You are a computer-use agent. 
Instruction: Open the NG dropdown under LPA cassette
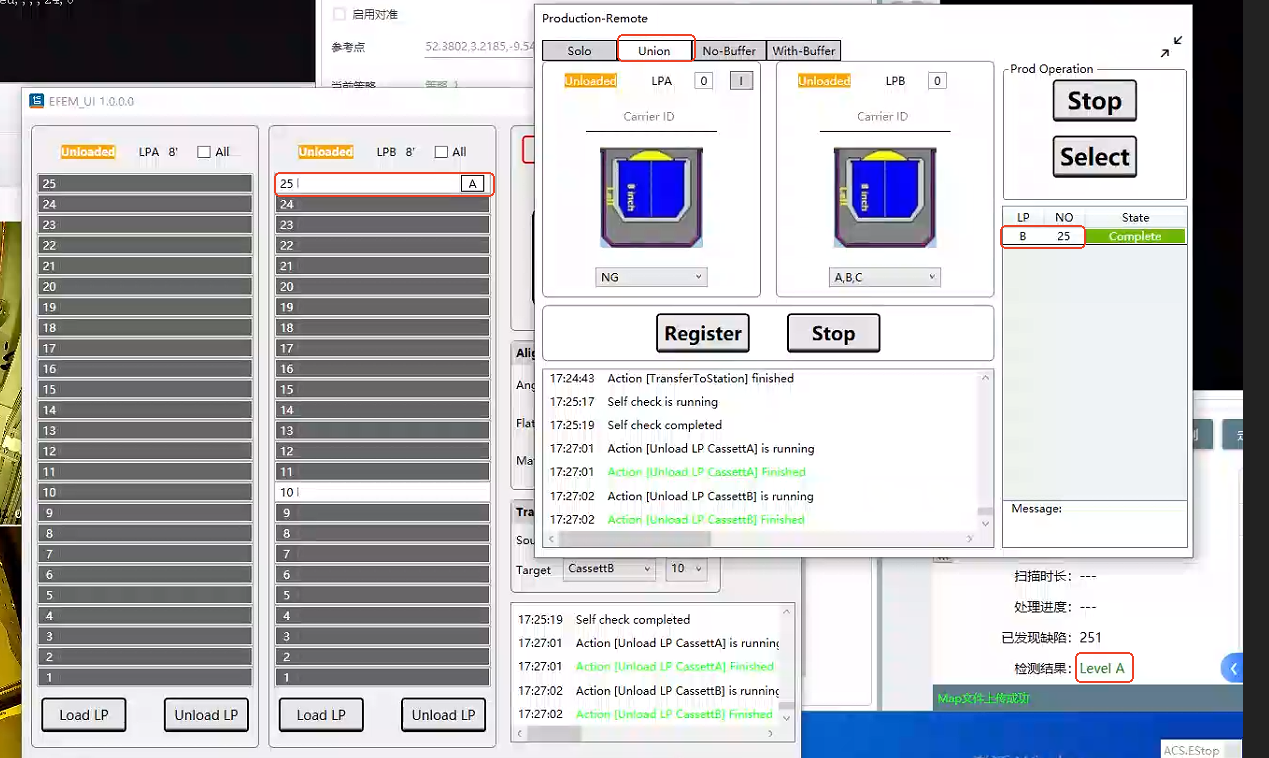click(651, 277)
